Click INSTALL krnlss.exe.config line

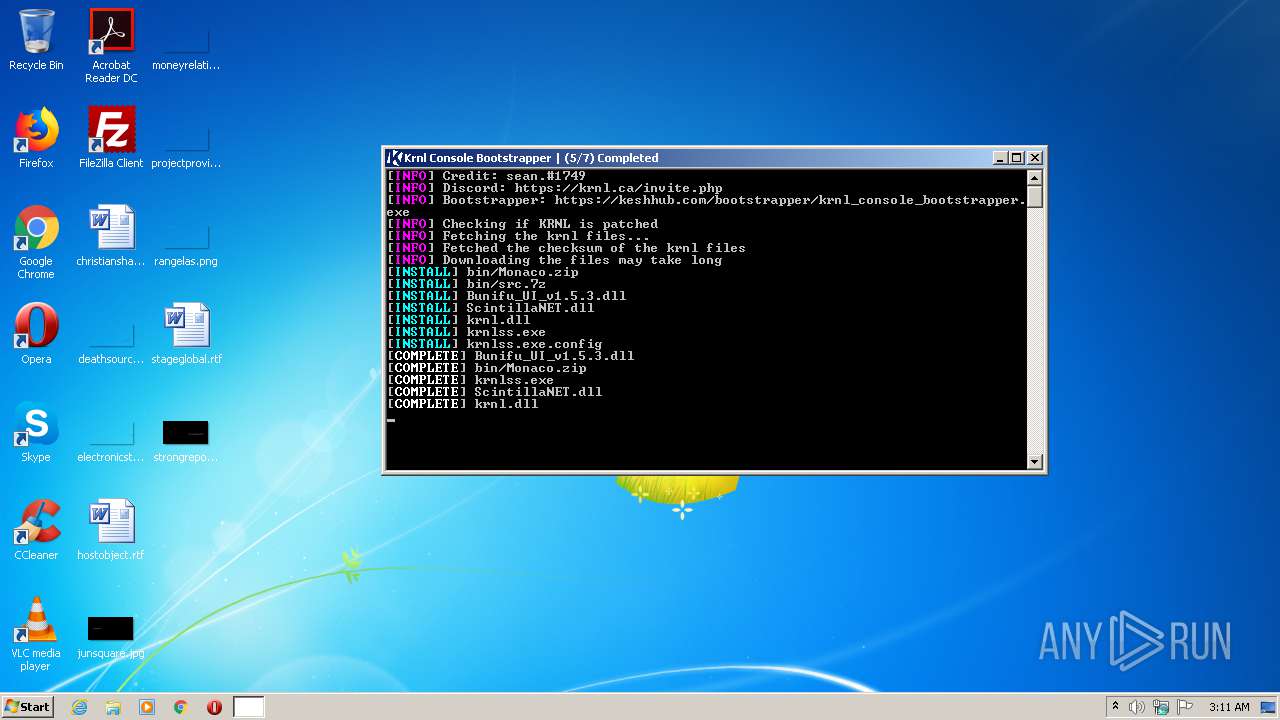(x=495, y=344)
